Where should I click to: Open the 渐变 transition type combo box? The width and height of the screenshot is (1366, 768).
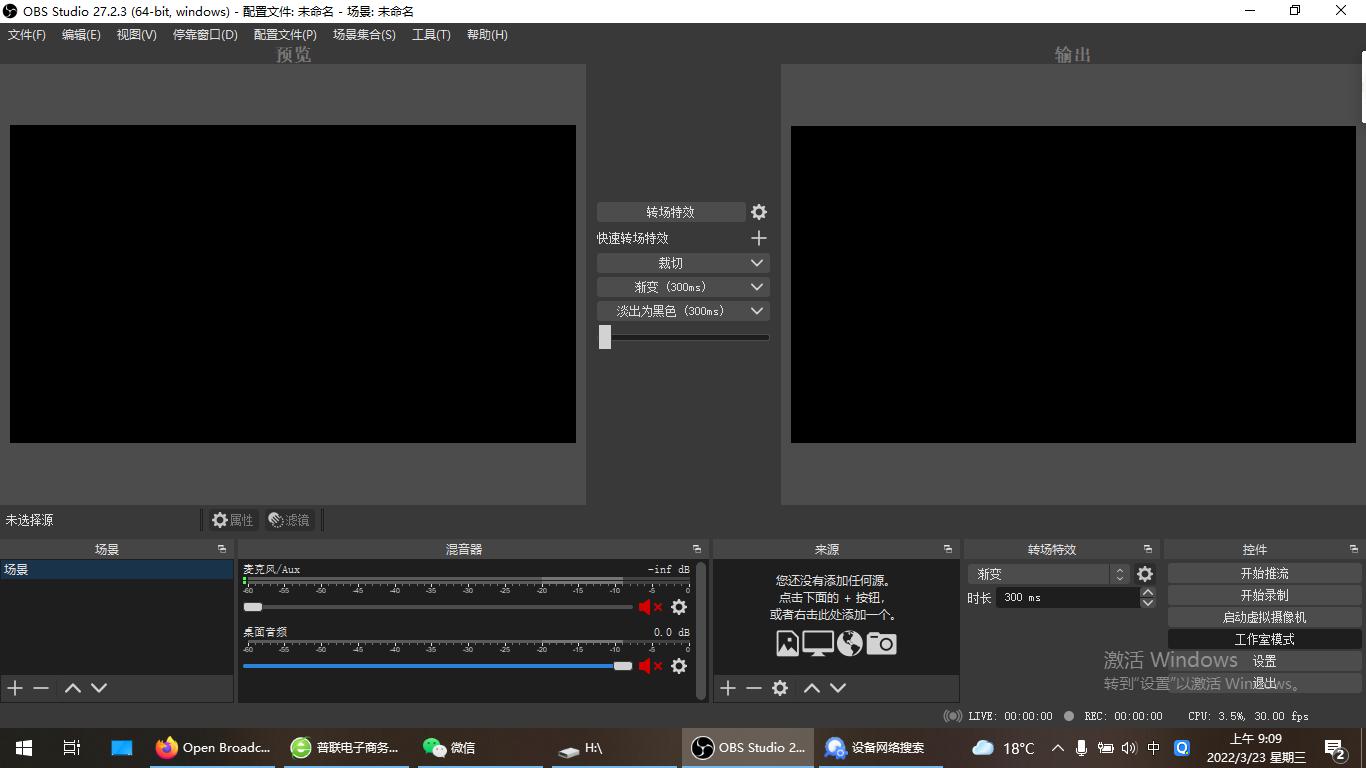(1050, 574)
